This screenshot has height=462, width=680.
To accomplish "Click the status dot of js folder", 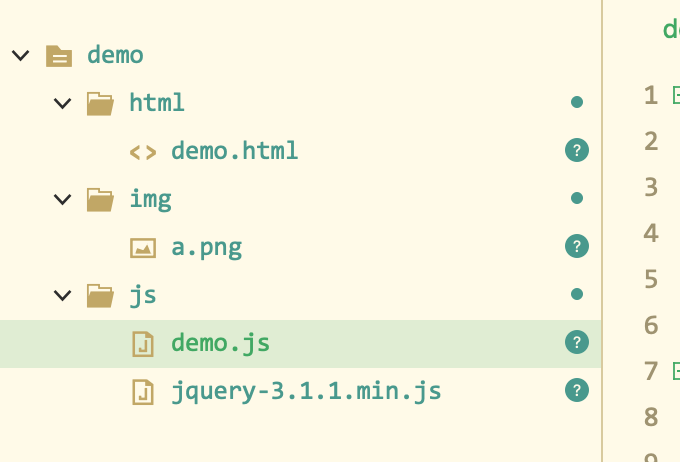I will (577, 294).
